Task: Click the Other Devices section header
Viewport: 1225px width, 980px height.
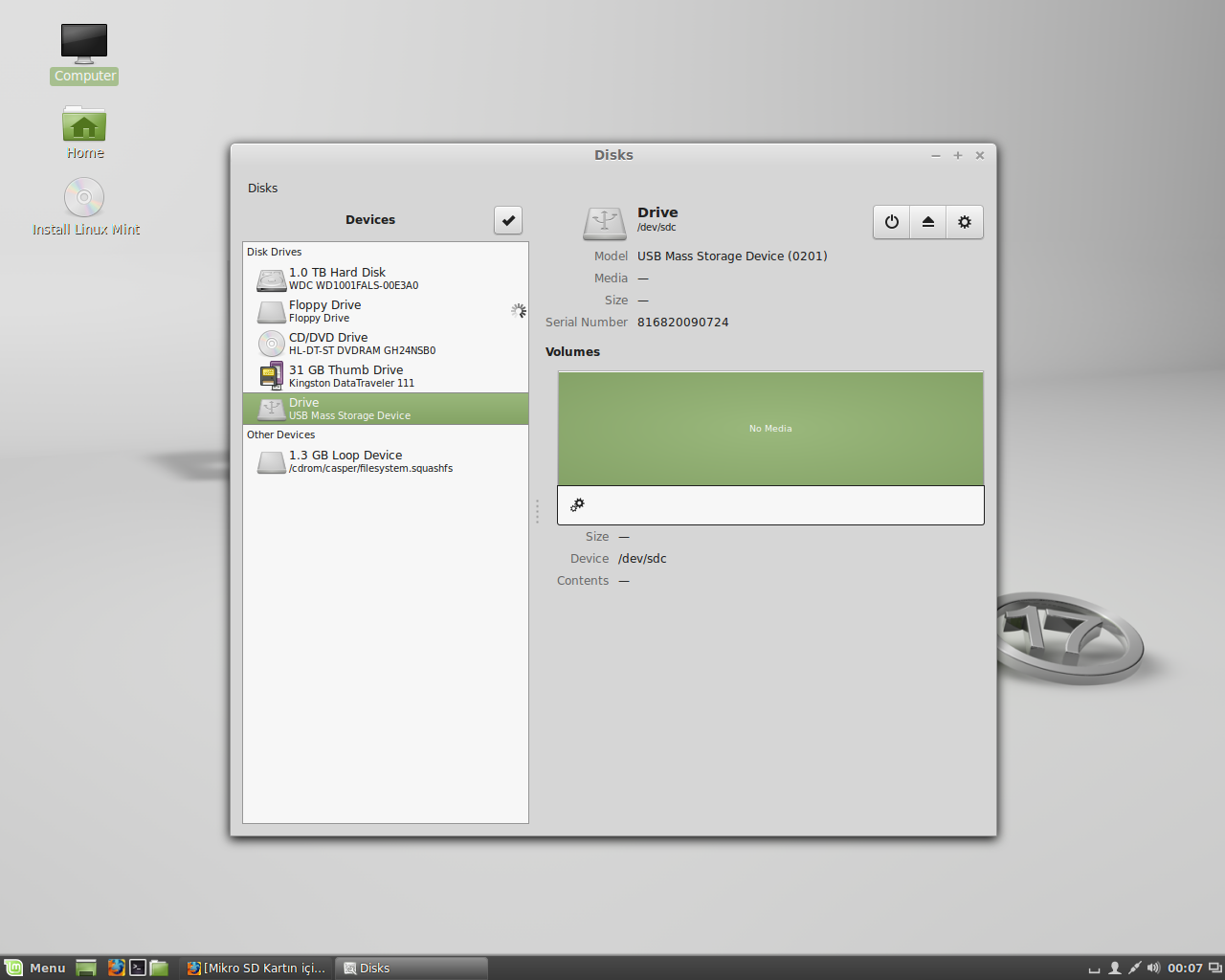Action: click(280, 434)
